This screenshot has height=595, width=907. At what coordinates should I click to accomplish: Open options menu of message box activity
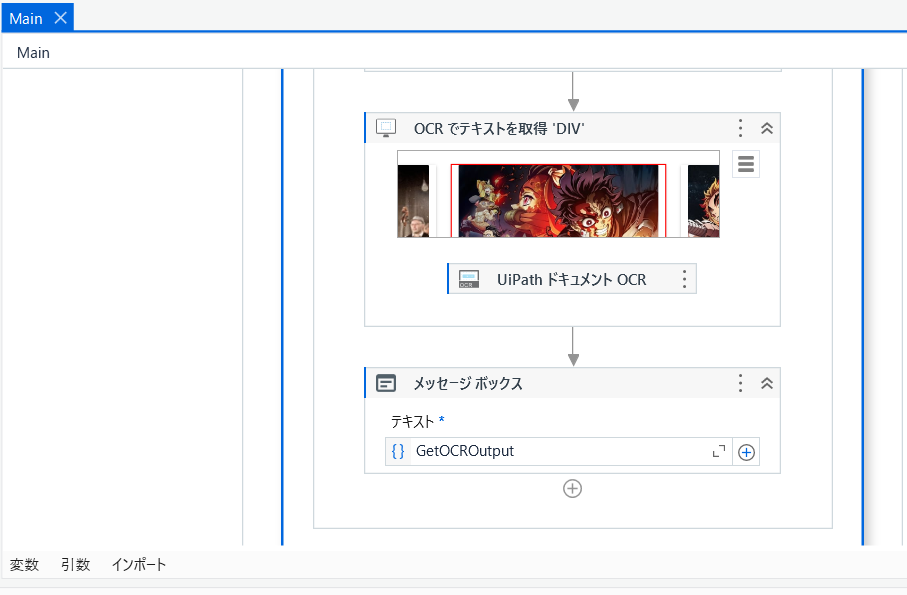pyautogui.click(x=740, y=383)
